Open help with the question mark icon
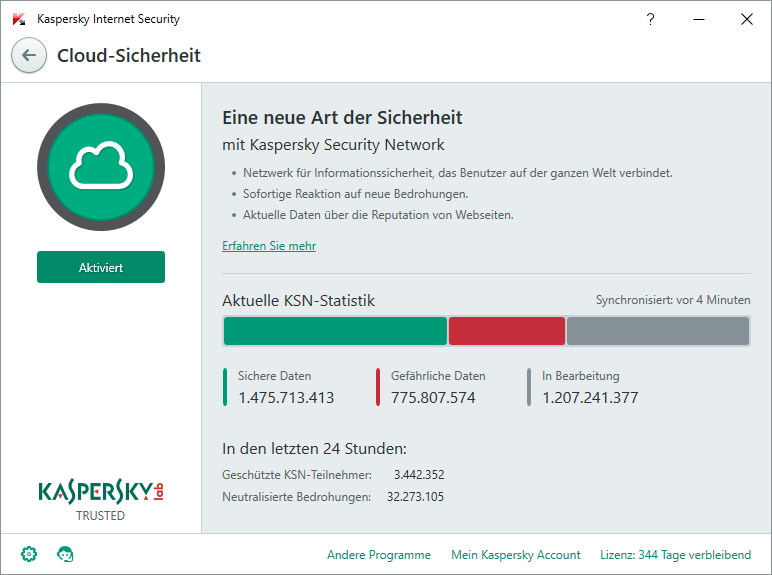Screen dimensions: 772x575 pyautogui.click(x=650, y=19)
